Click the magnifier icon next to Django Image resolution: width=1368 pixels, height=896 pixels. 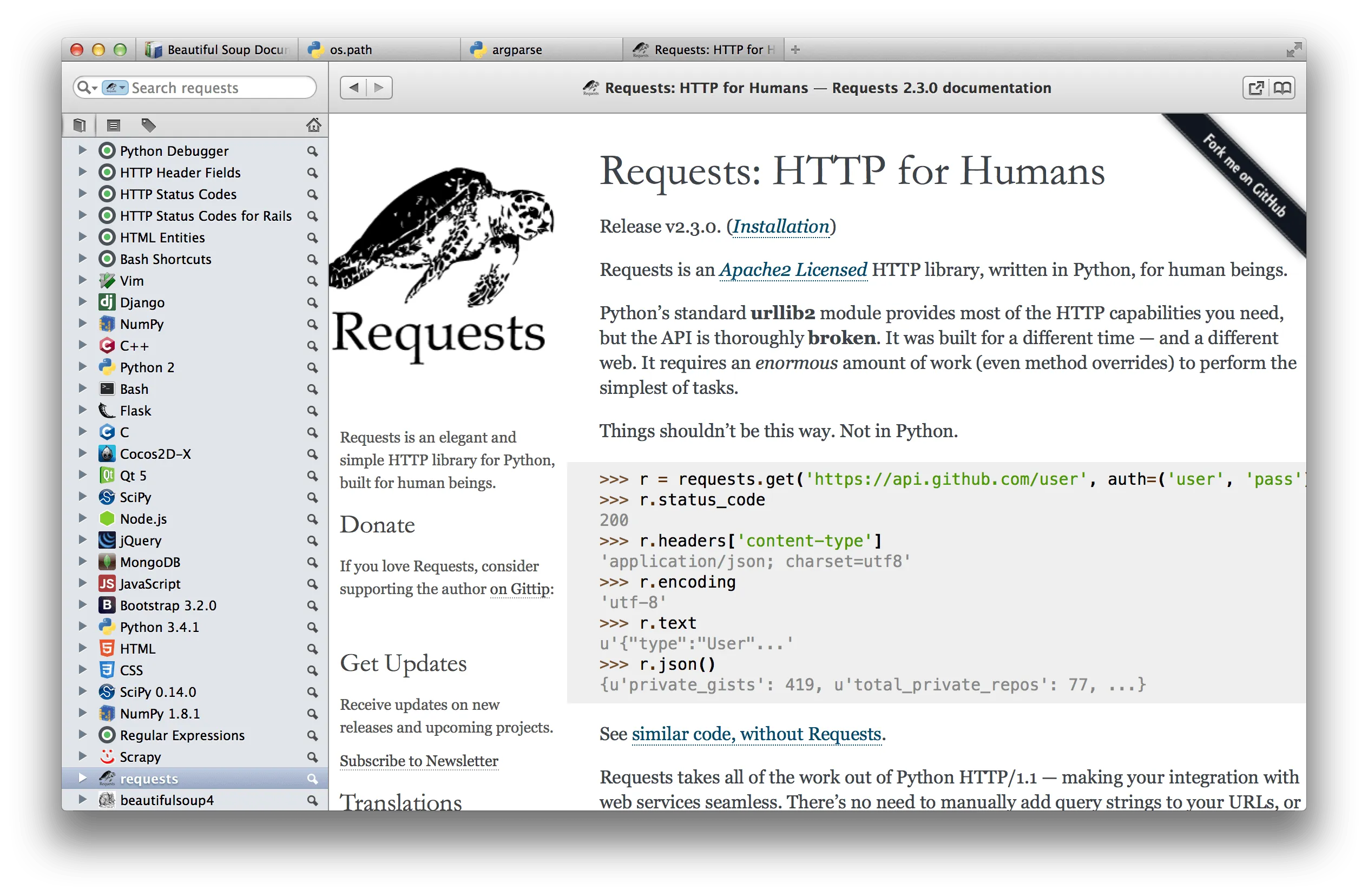point(312,302)
